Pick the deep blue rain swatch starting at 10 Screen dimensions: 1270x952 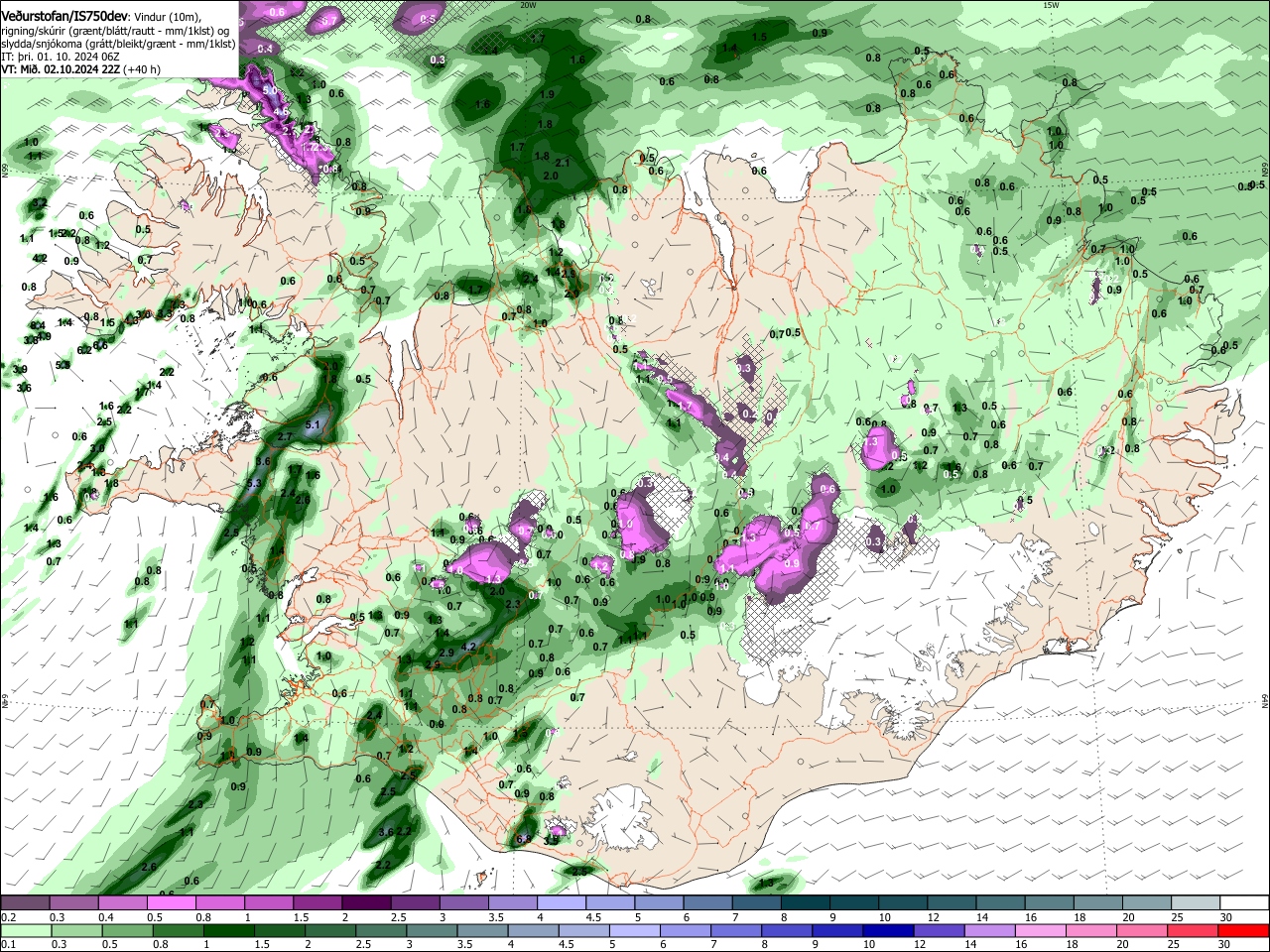(888, 930)
